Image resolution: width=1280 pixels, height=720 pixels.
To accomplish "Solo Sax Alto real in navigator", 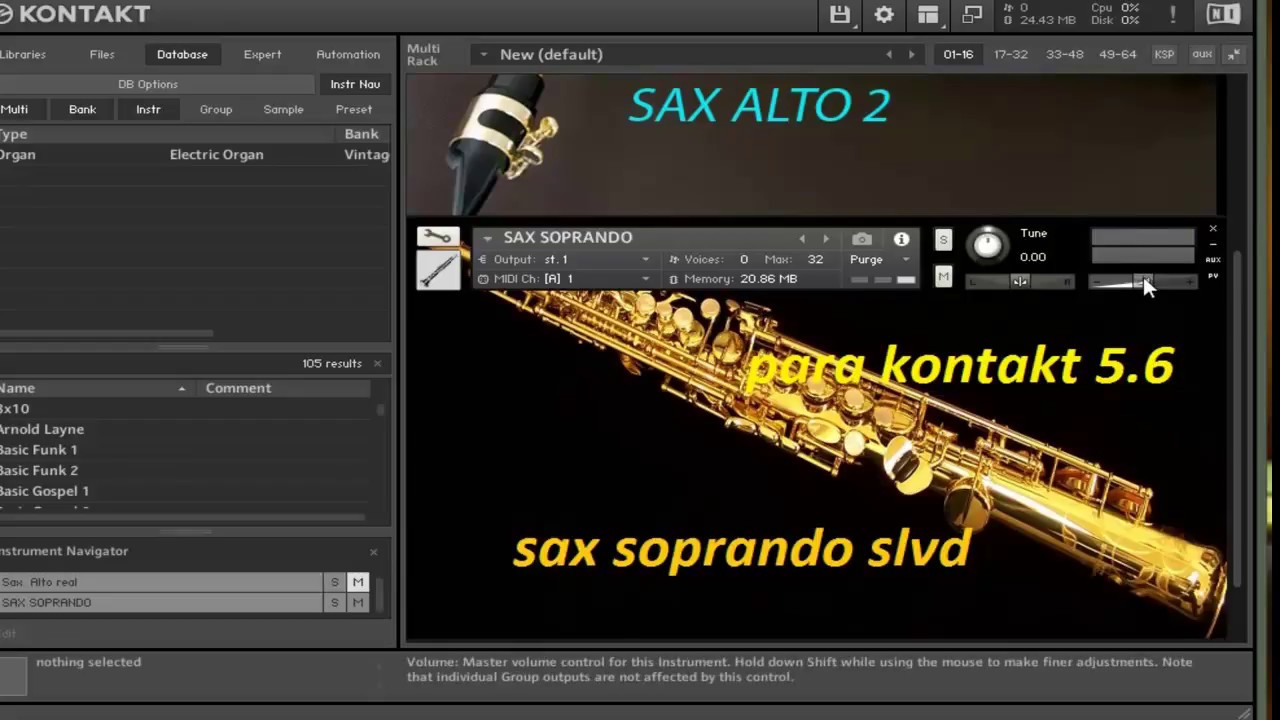I will pyautogui.click(x=335, y=582).
